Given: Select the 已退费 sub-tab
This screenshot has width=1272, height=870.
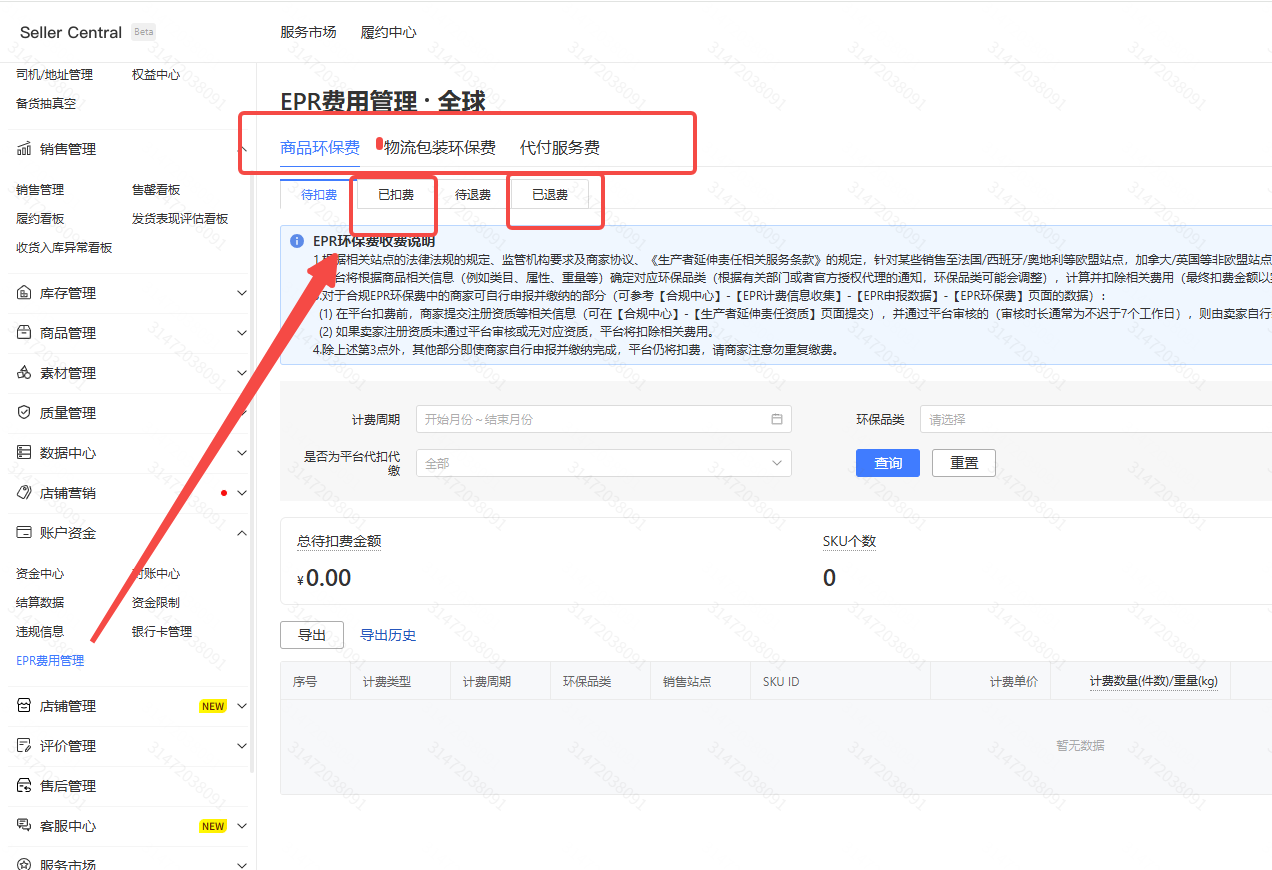Looking at the screenshot, I should click(549, 195).
